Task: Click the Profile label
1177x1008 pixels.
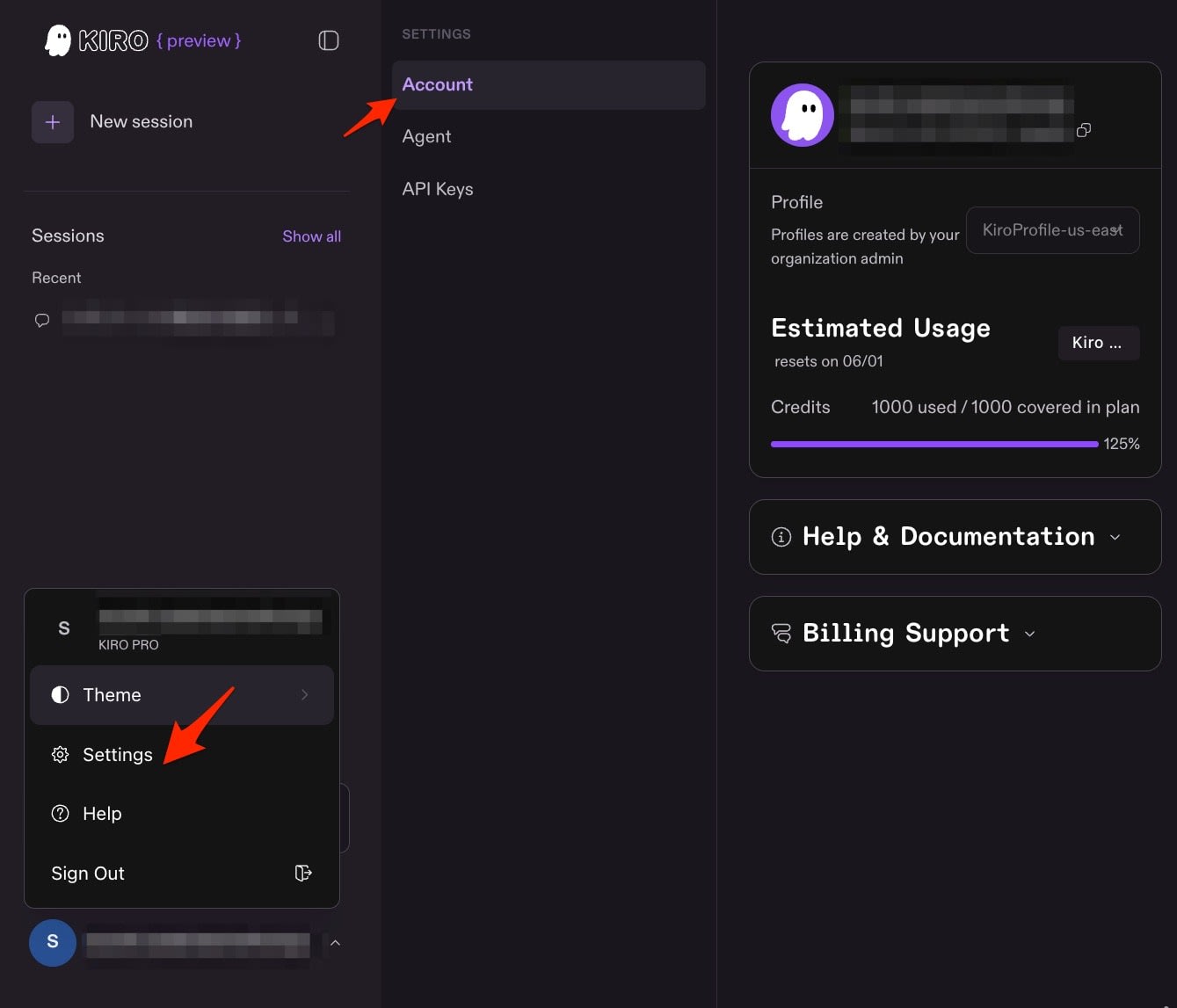Action: [796, 202]
